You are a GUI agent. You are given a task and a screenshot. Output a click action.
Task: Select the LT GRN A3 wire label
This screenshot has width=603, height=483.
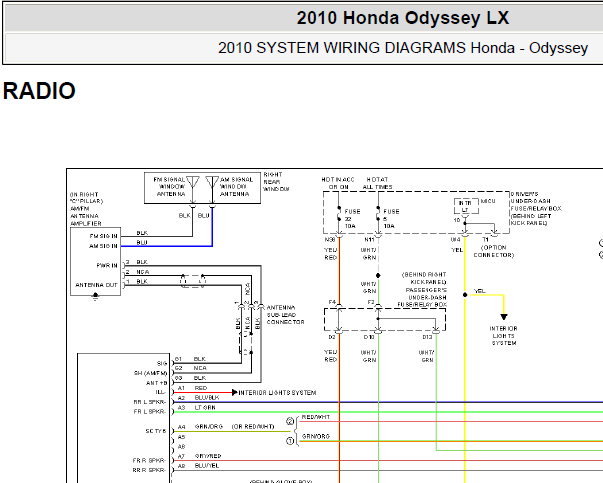(x=205, y=407)
